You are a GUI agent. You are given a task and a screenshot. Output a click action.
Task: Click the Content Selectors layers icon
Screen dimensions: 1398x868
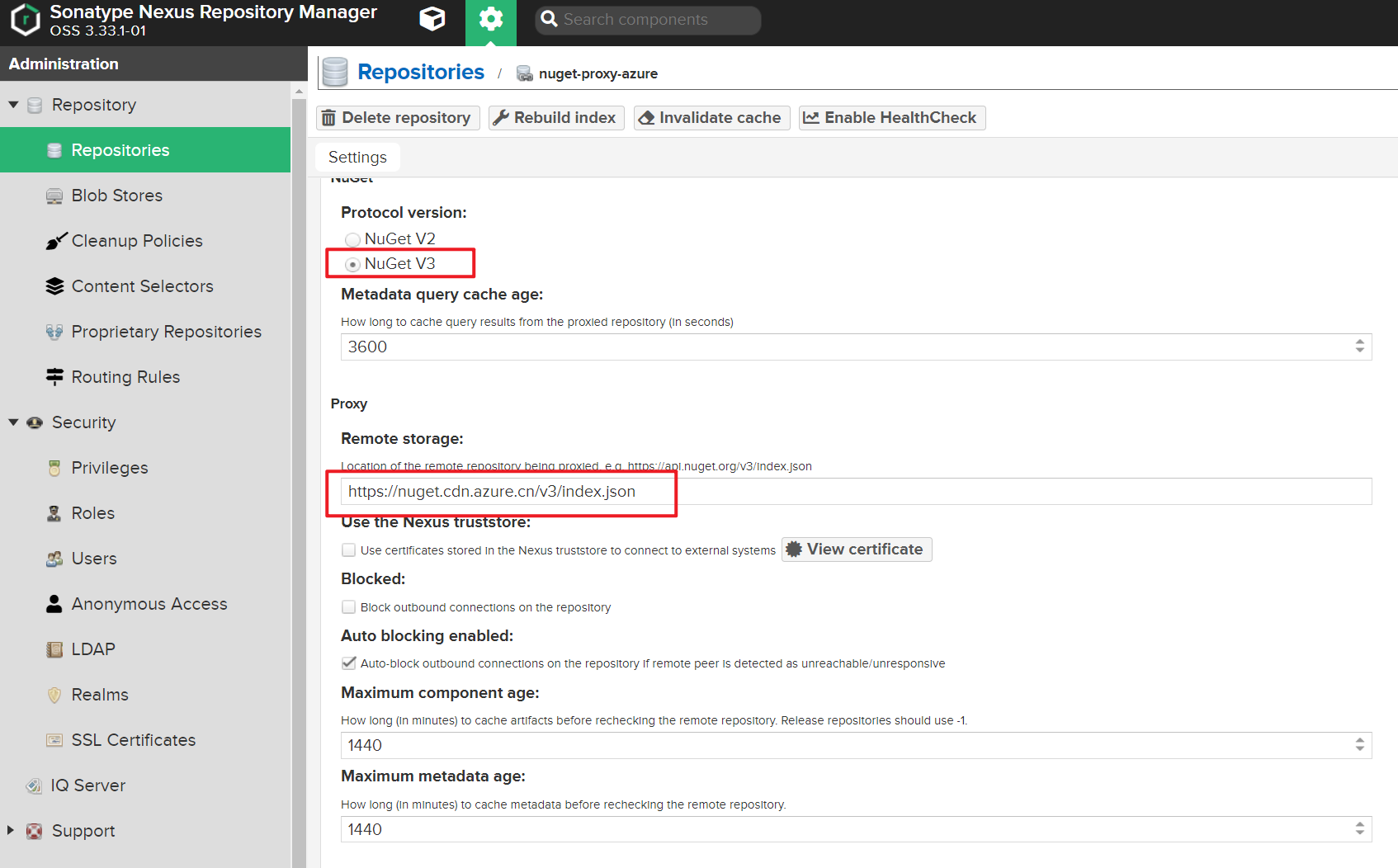pos(54,286)
